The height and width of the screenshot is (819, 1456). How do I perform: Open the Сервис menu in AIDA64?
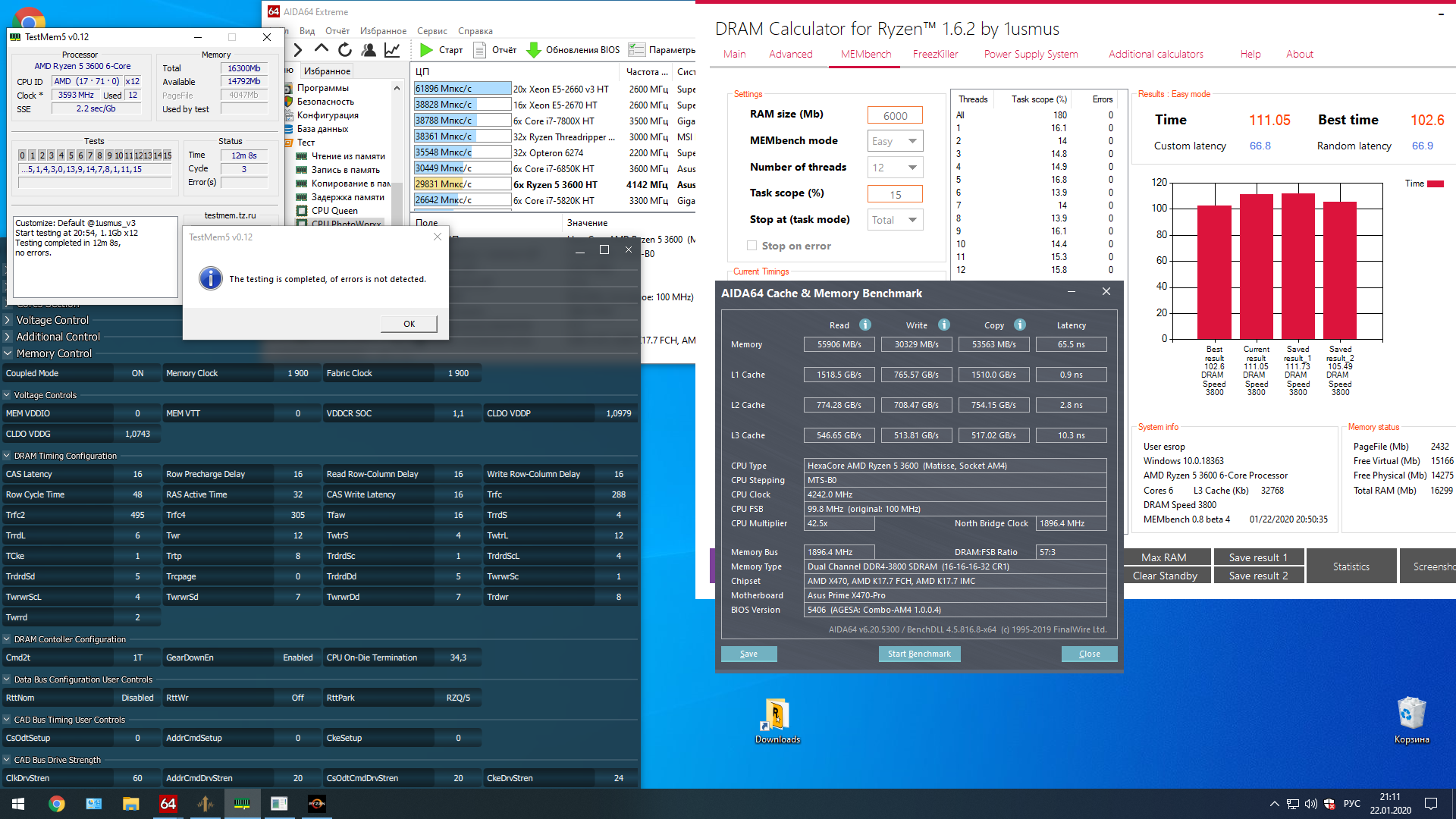click(431, 31)
